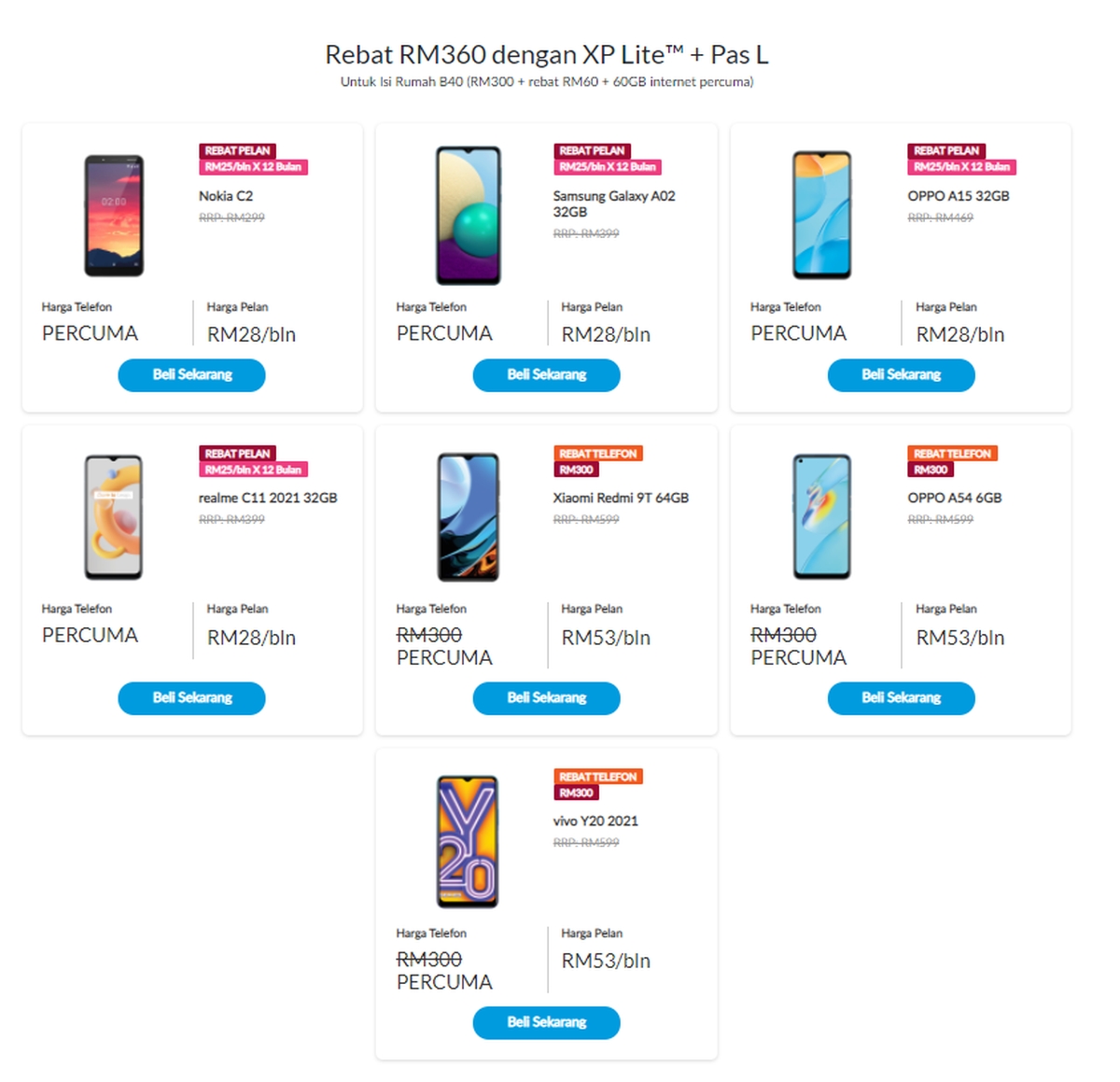Click Beli Sekarang for the OPPO A15 32GB
Viewport: 1120px width, 1082px height.
click(901, 375)
